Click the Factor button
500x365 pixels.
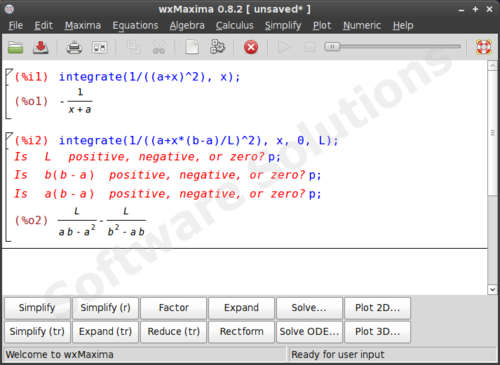pos(174,308)
